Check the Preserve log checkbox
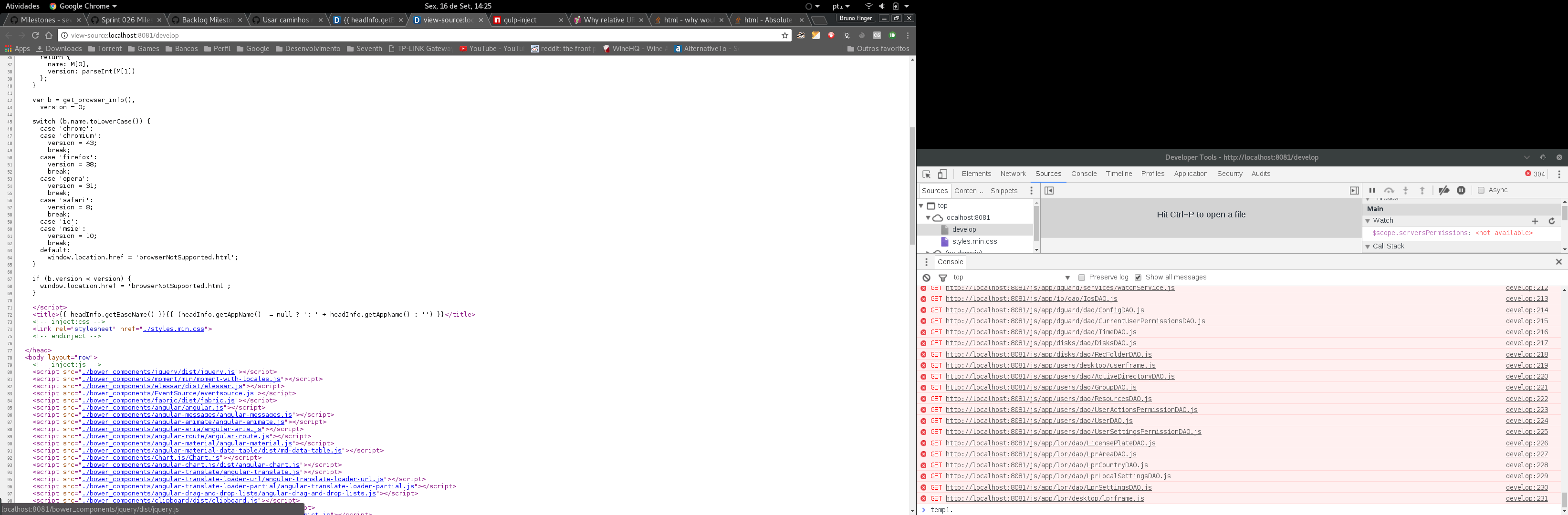The image size is (1568, 515). tap(1082, 278)
